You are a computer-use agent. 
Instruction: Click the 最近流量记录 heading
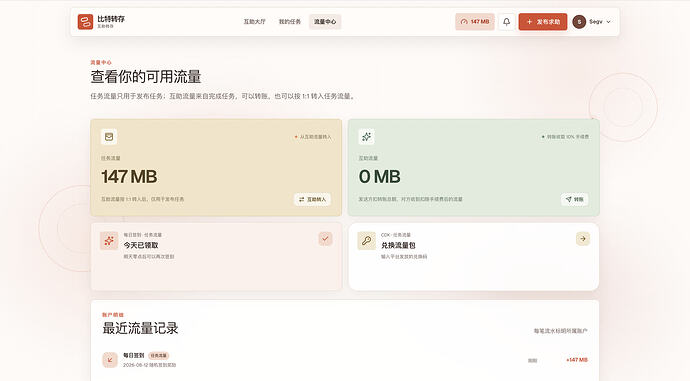pyautogui.click(x=140, y=328)
